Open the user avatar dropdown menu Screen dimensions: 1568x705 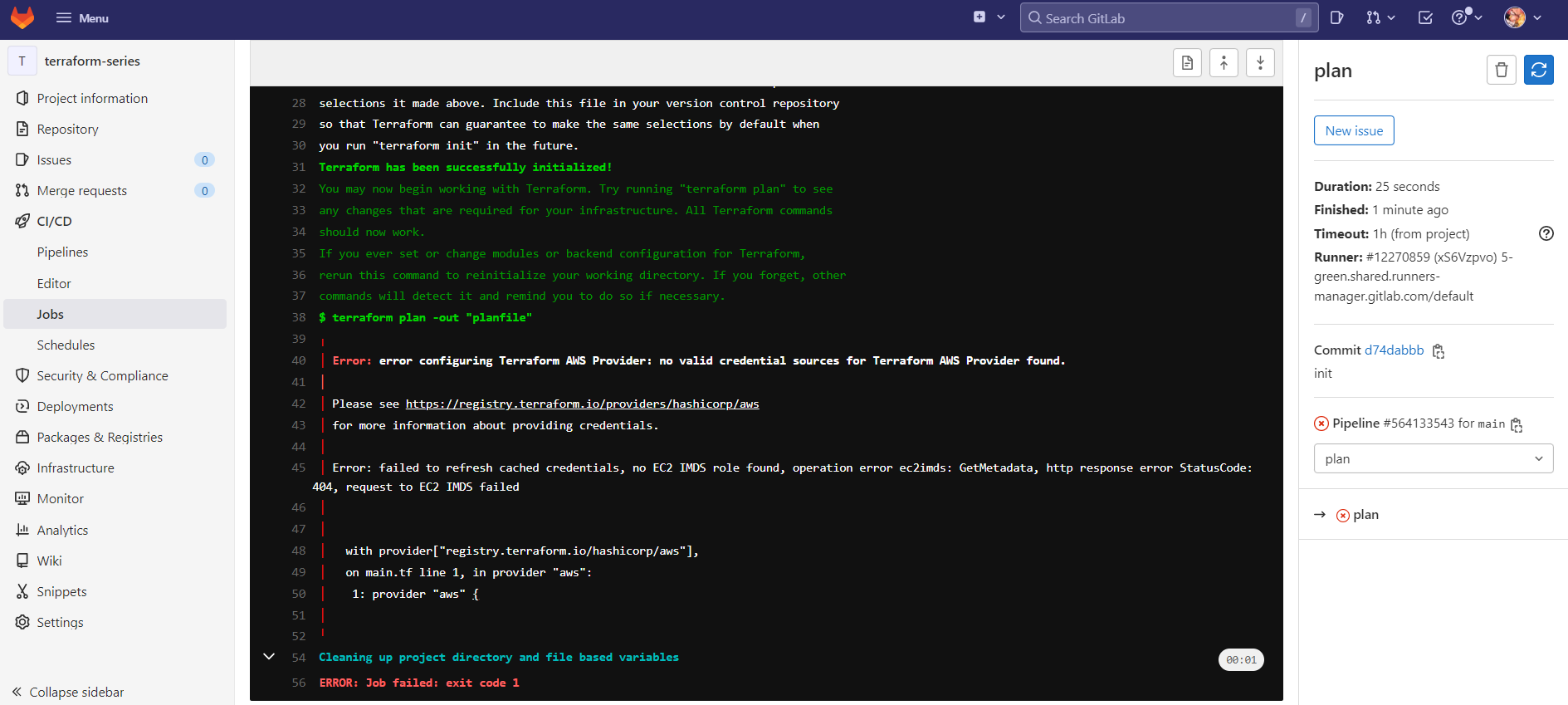click(x=1523, y=17)
